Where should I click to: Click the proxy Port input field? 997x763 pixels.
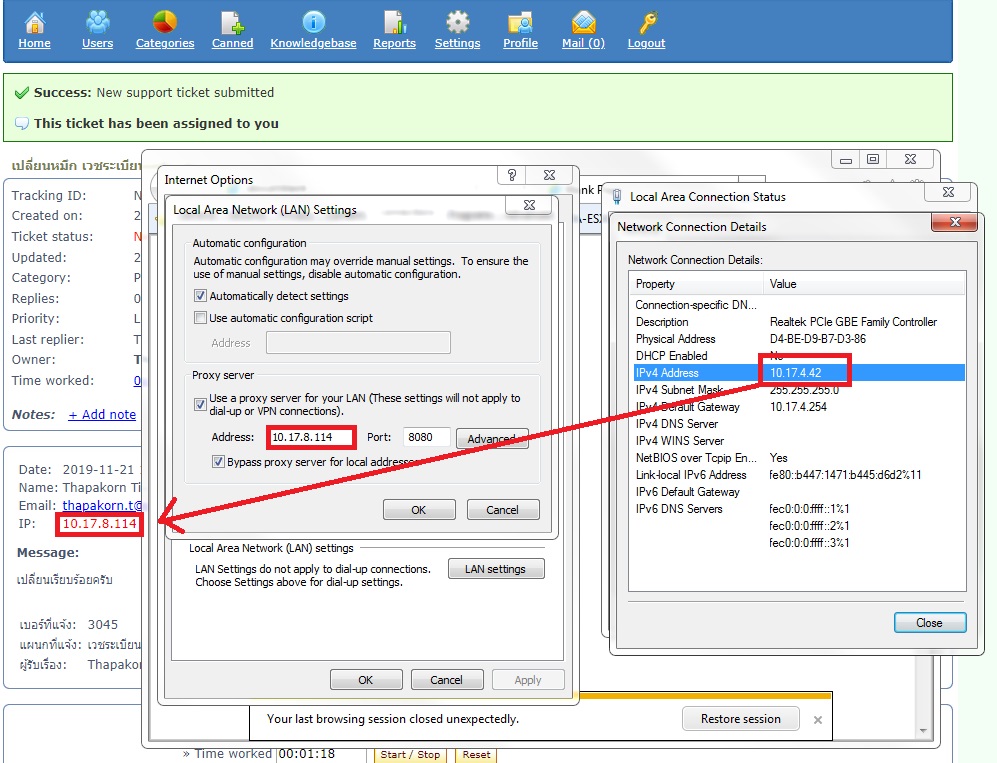[426, 437]
